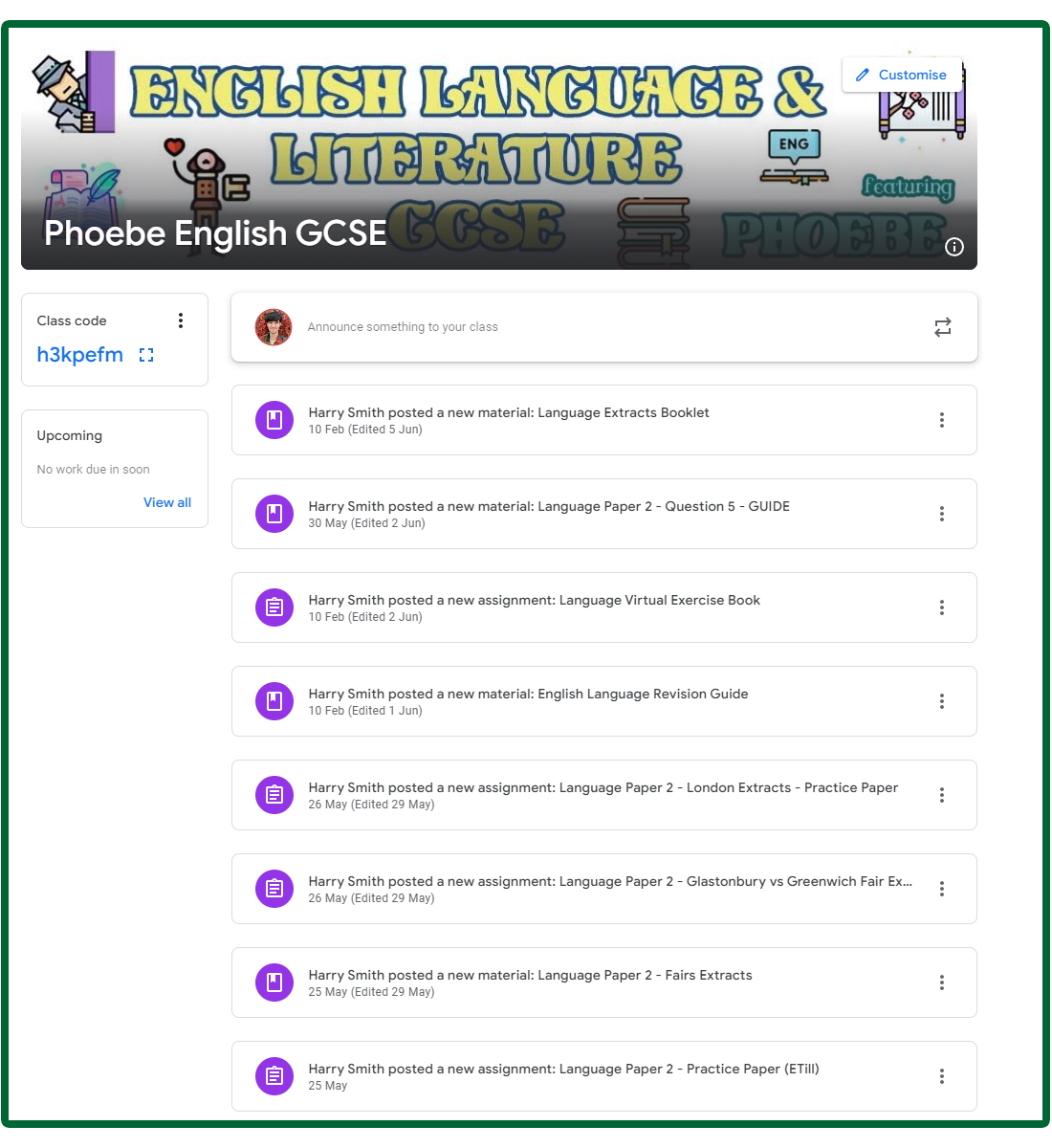Click the Customise button on the banner
This screenshot has height=1148, width=1052.
902,75
